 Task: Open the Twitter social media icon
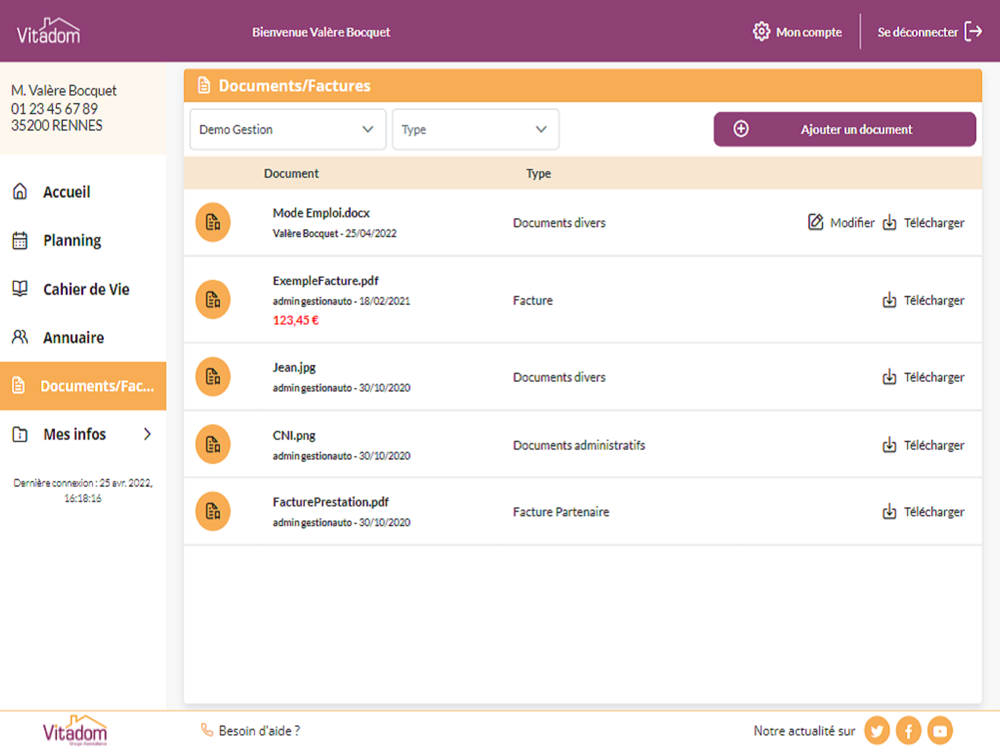(x=877, y=731)
